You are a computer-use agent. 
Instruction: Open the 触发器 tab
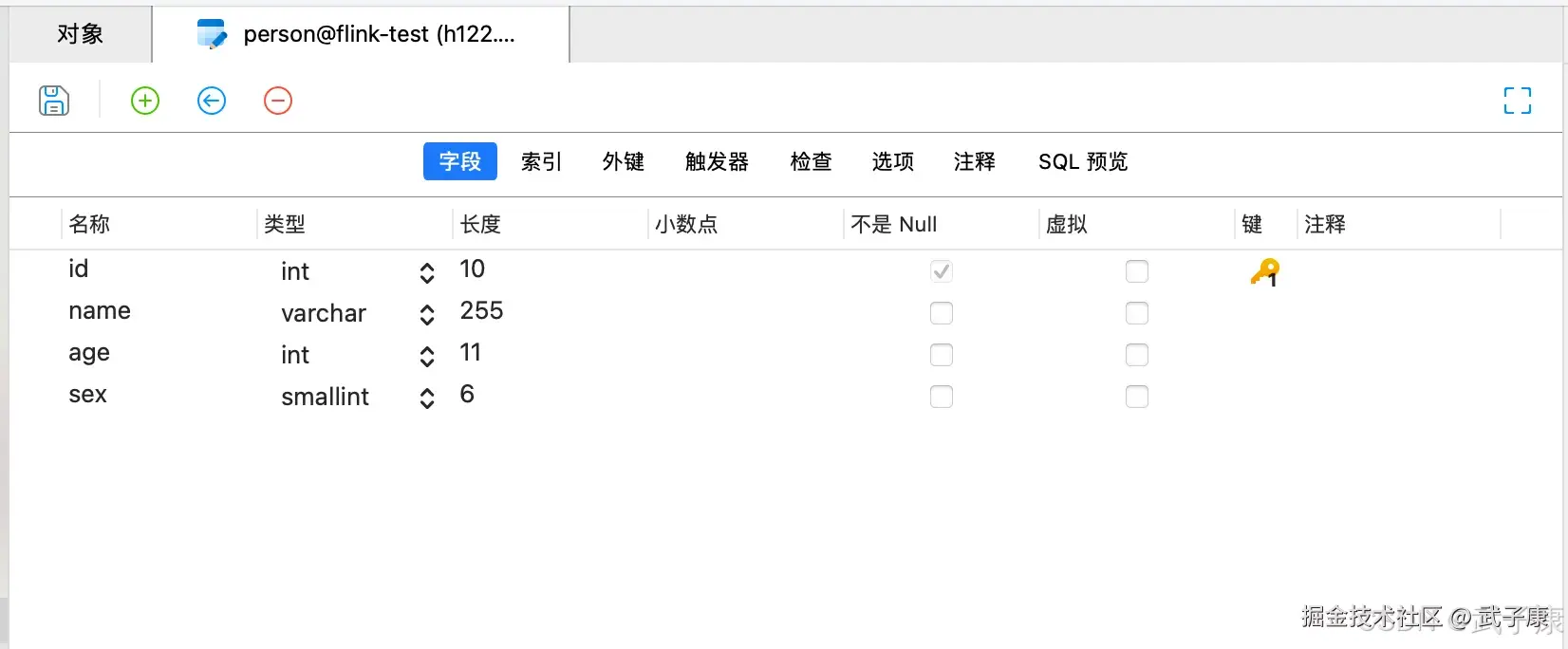coord(717,162)
